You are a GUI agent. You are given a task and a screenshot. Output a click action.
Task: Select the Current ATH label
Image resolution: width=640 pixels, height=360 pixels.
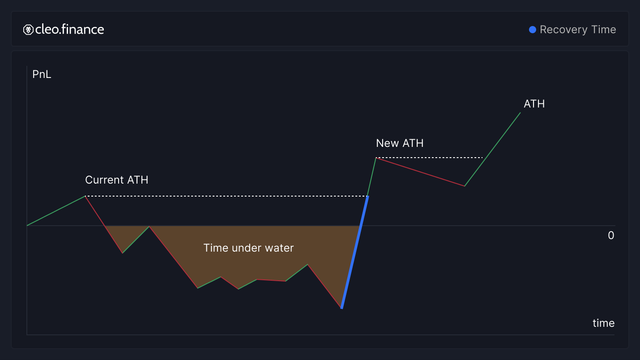point(117,180)
